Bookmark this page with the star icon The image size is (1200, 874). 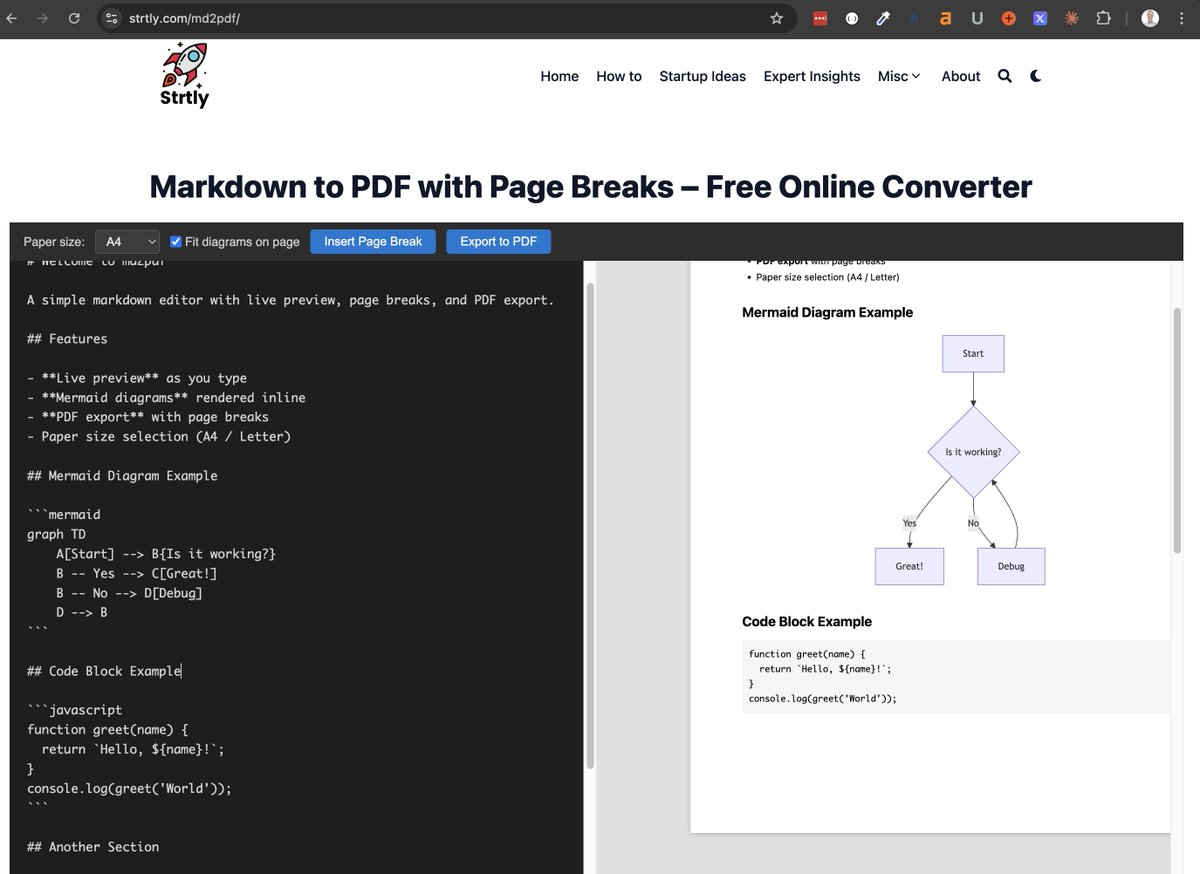777,18
